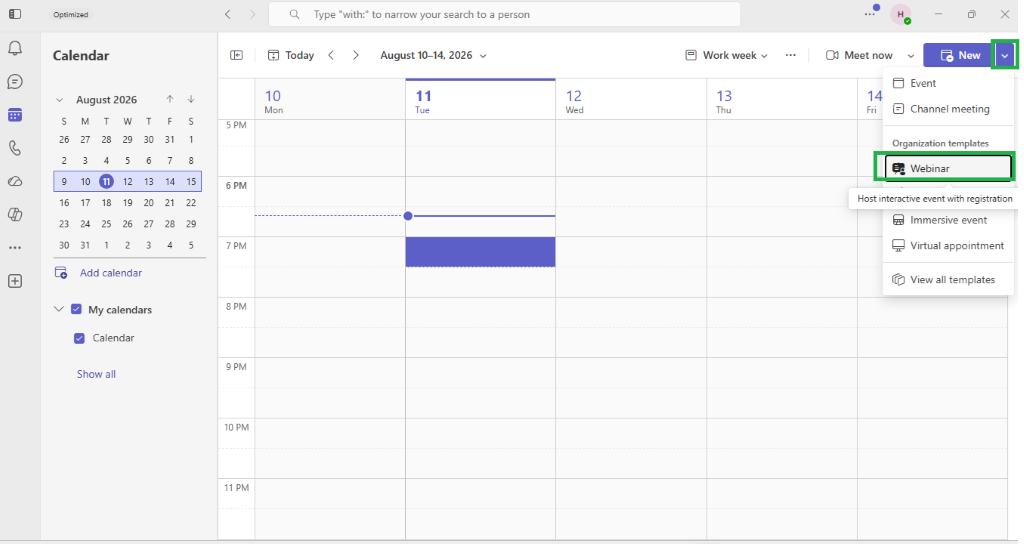Collapse the calendar side panel icon
Viewport: 1024px width, 544px height.
click(236, 56)
